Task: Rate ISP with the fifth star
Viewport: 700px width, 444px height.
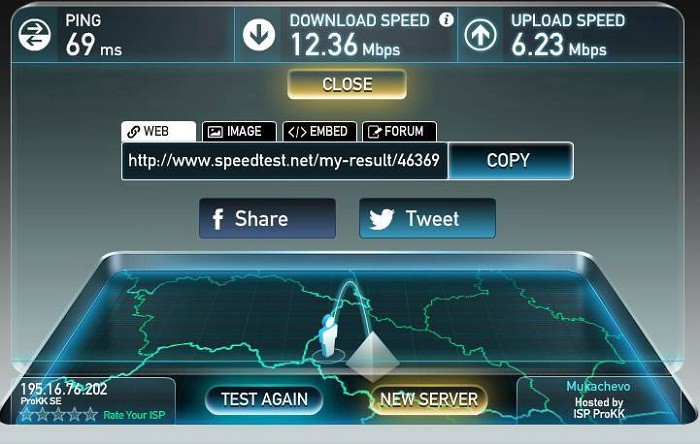Action: click(x=91, y=415)
